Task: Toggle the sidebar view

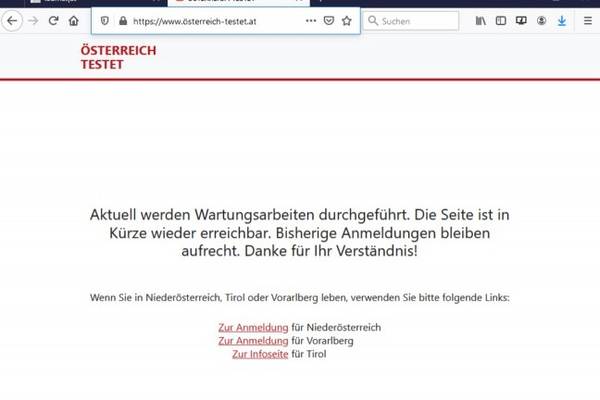Action: pyautogui.click(x=500, y=20)
